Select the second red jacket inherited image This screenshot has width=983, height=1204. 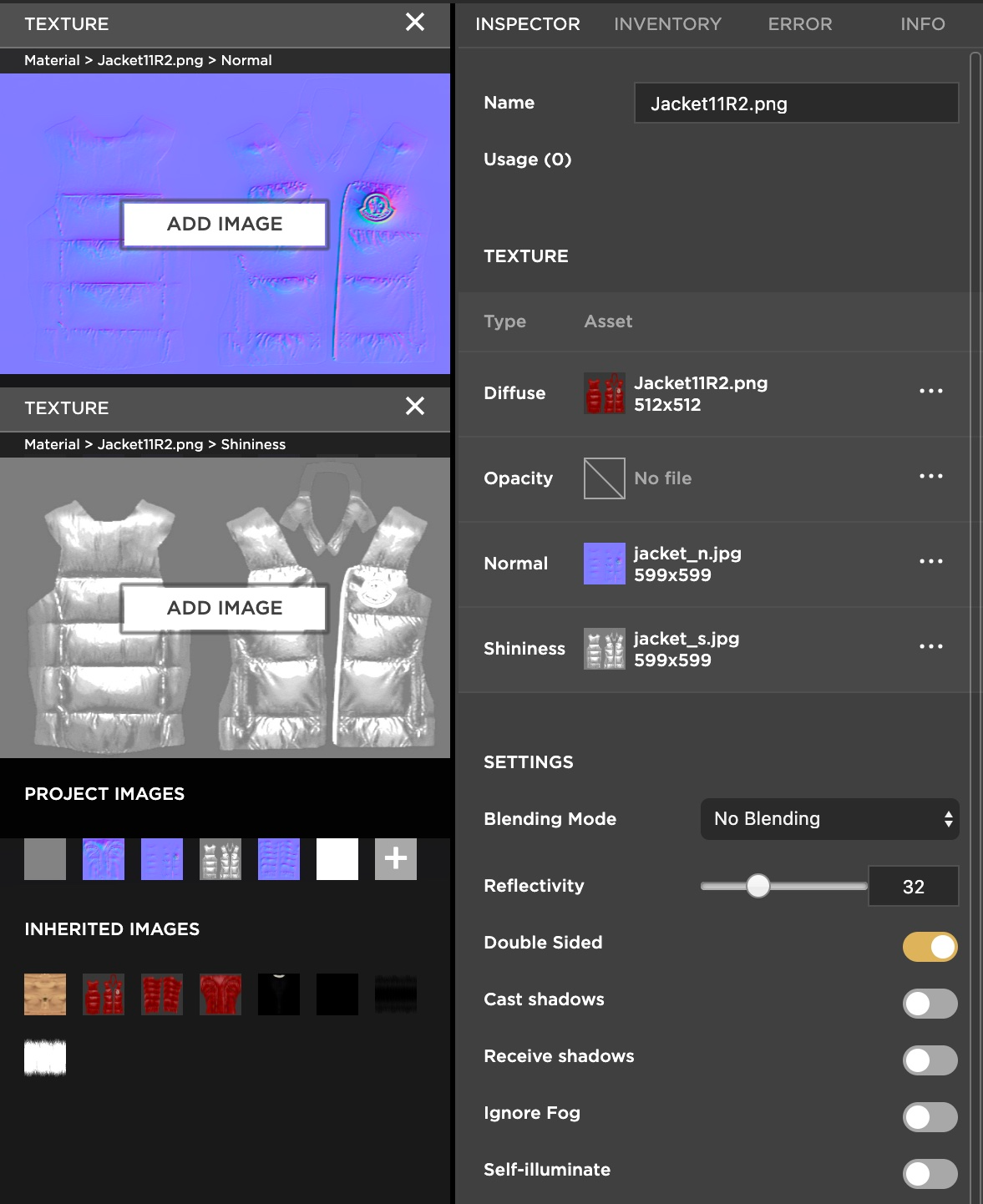(162, 994)
